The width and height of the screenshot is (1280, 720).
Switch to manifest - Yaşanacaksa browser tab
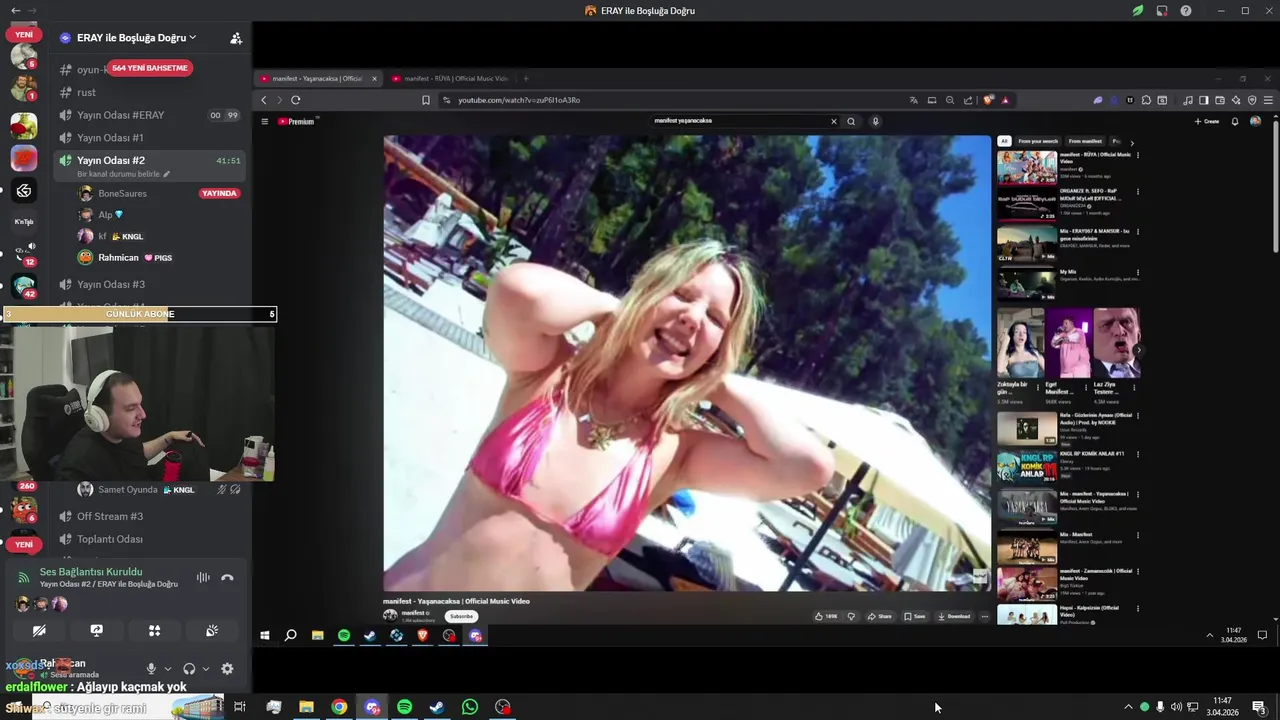pyautogui.click(x=318, y=78)
